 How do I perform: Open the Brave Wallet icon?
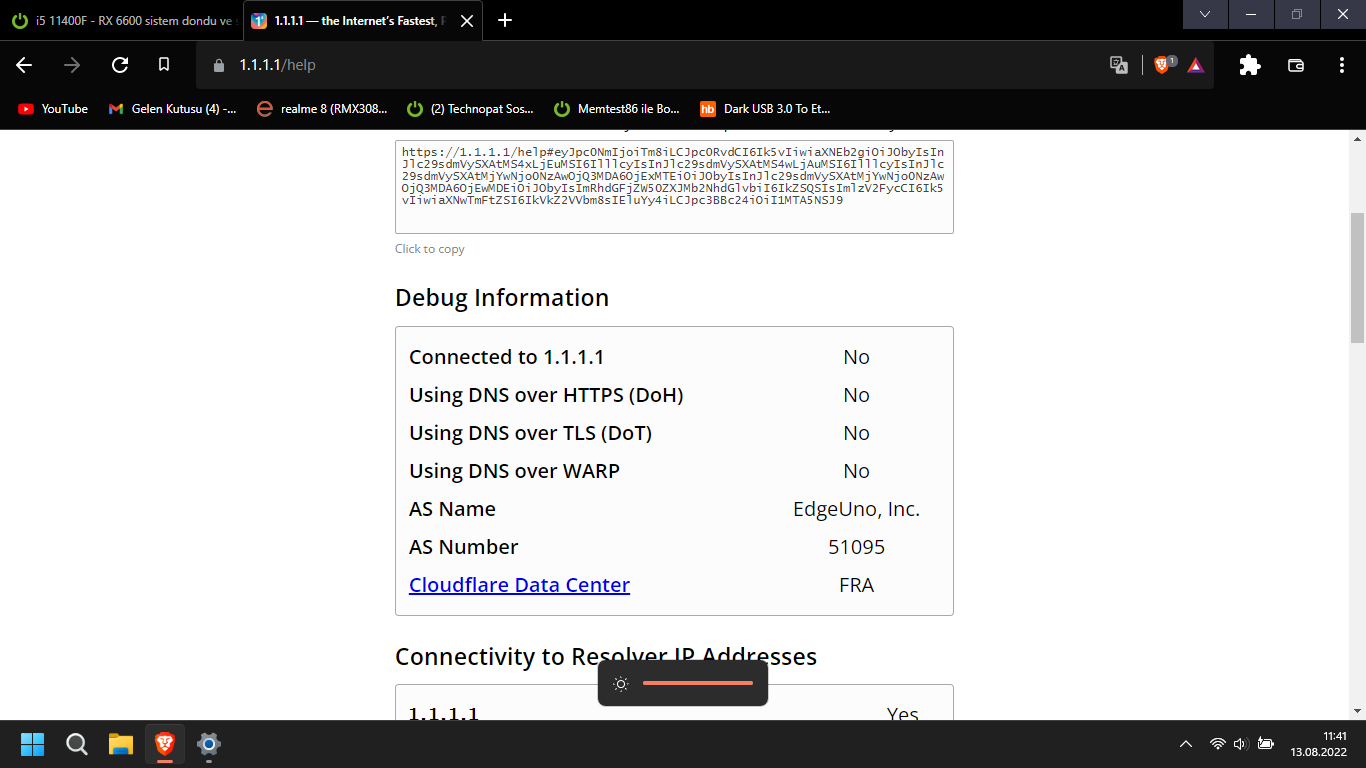[1296, 65]
